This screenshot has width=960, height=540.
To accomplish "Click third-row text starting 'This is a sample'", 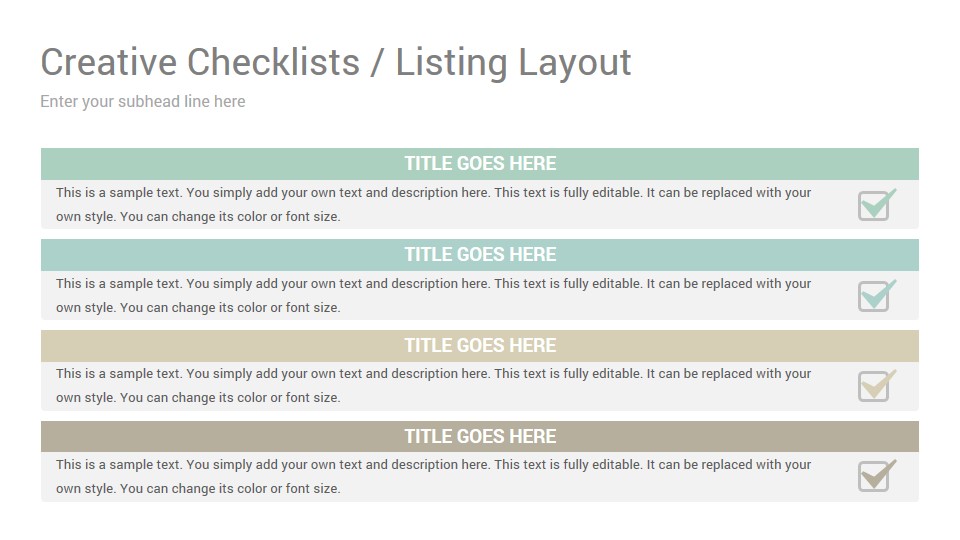I will coord(433,374).
